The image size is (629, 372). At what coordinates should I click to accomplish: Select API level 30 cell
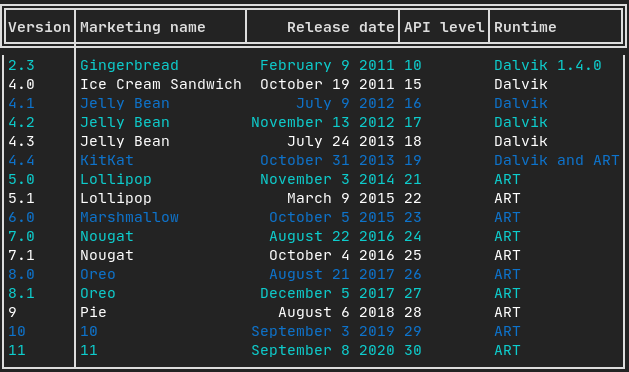point(413,350)
